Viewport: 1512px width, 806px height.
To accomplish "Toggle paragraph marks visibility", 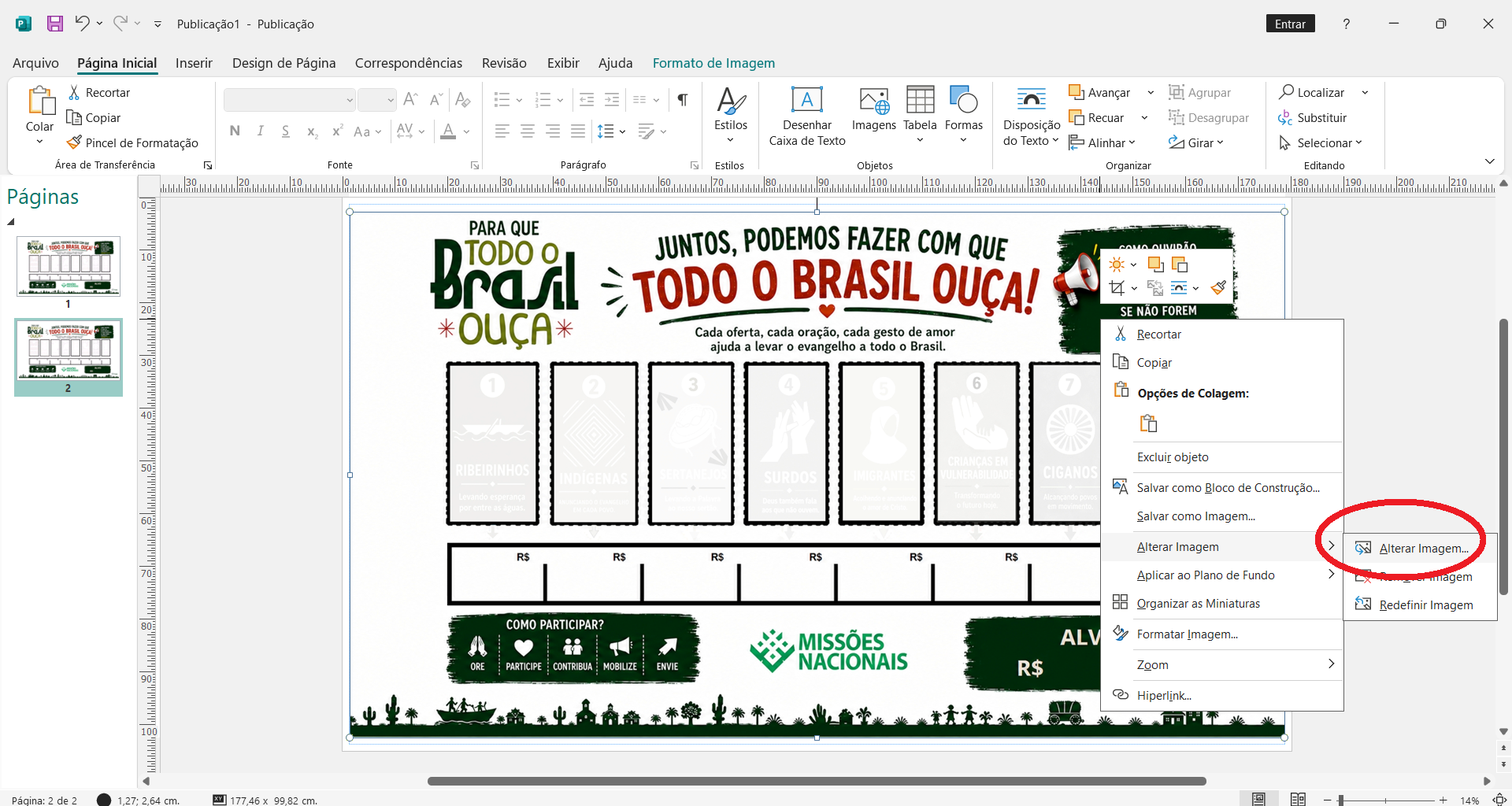I will tap(683, 100).
